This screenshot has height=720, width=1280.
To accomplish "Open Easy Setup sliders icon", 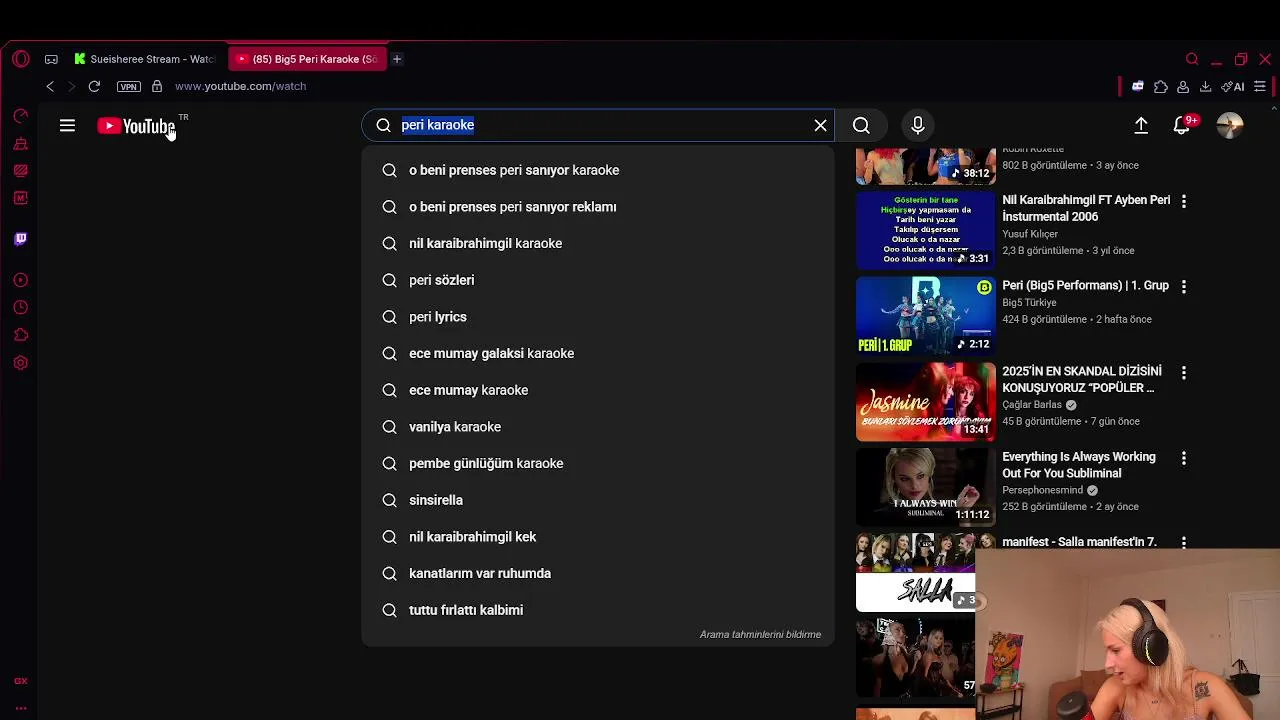I will [x=1260, y=87].
